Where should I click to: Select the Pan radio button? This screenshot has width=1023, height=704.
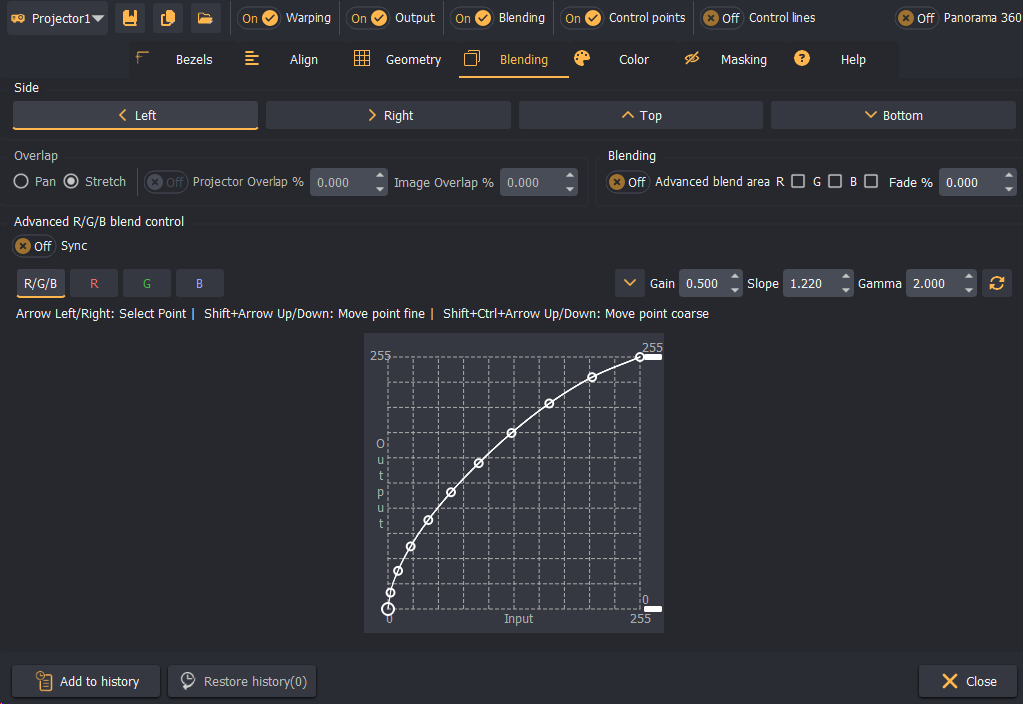(21, 181)
